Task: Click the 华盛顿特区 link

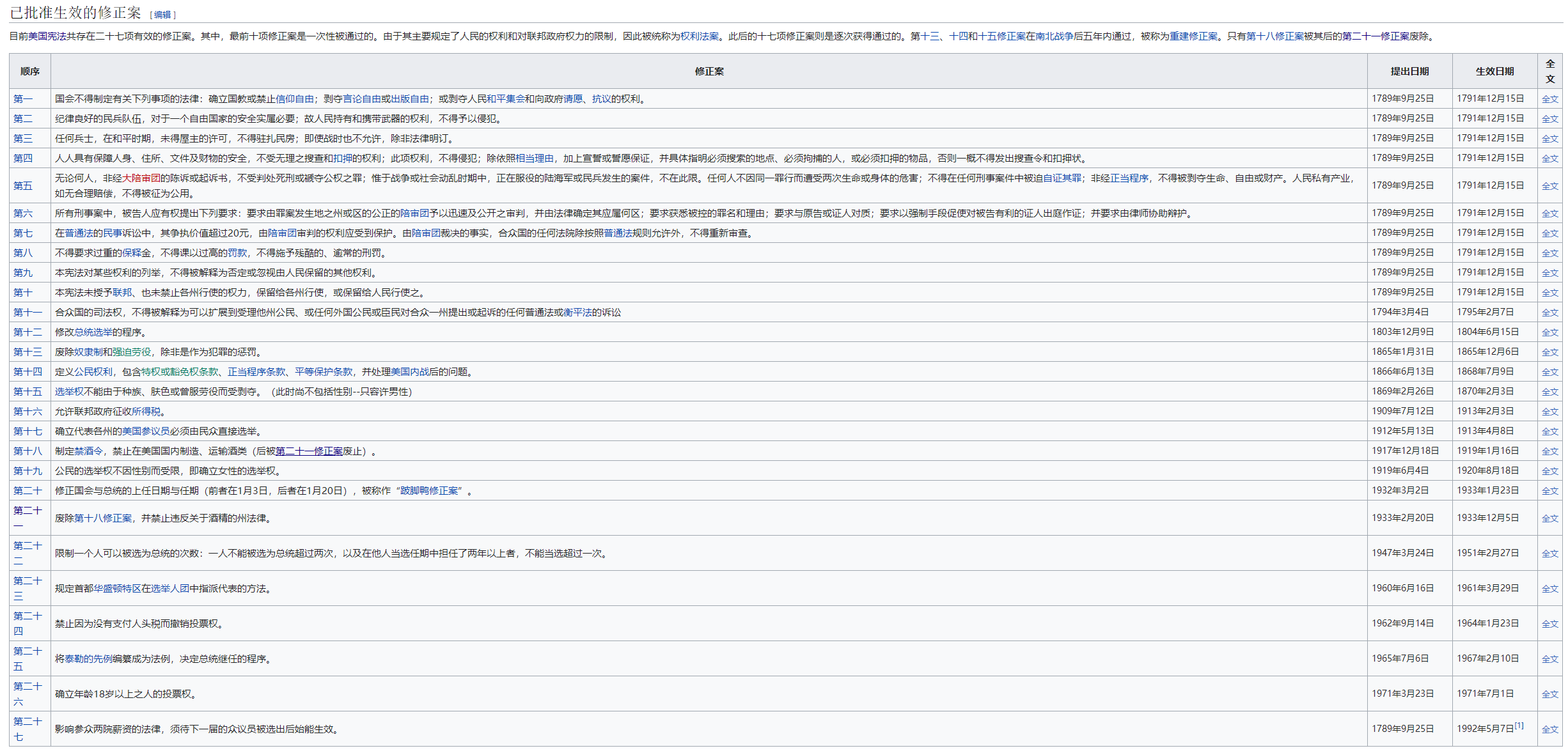Action: (117, 589)
